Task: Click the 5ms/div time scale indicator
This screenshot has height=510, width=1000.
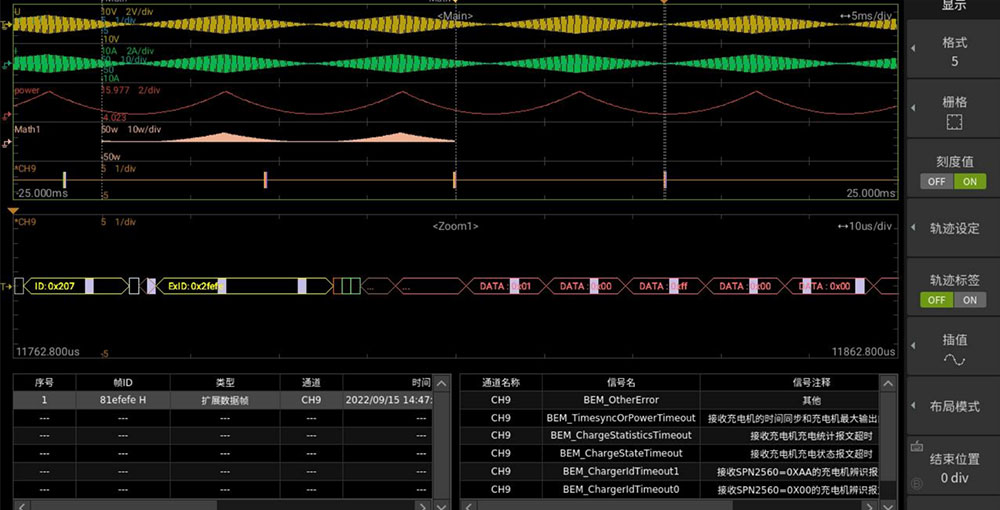Action: (x=867, y=16)
